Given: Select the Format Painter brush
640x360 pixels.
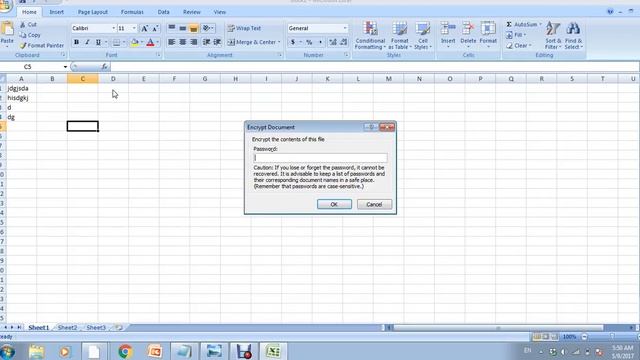Looking at the screenshot, I should click(x=23, y=46).
